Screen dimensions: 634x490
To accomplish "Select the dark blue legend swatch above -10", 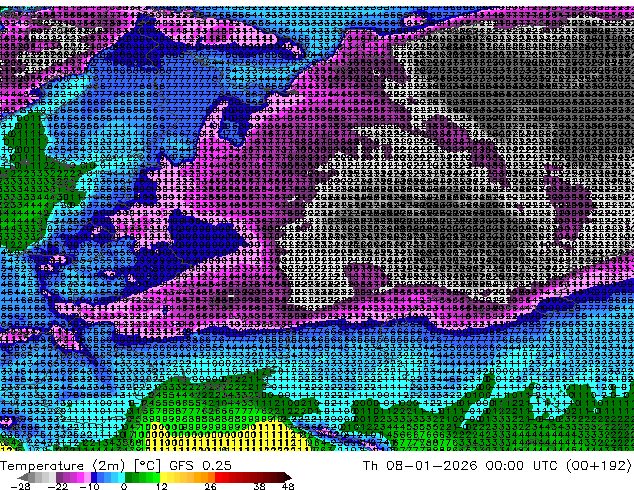I will coord(94,477).
